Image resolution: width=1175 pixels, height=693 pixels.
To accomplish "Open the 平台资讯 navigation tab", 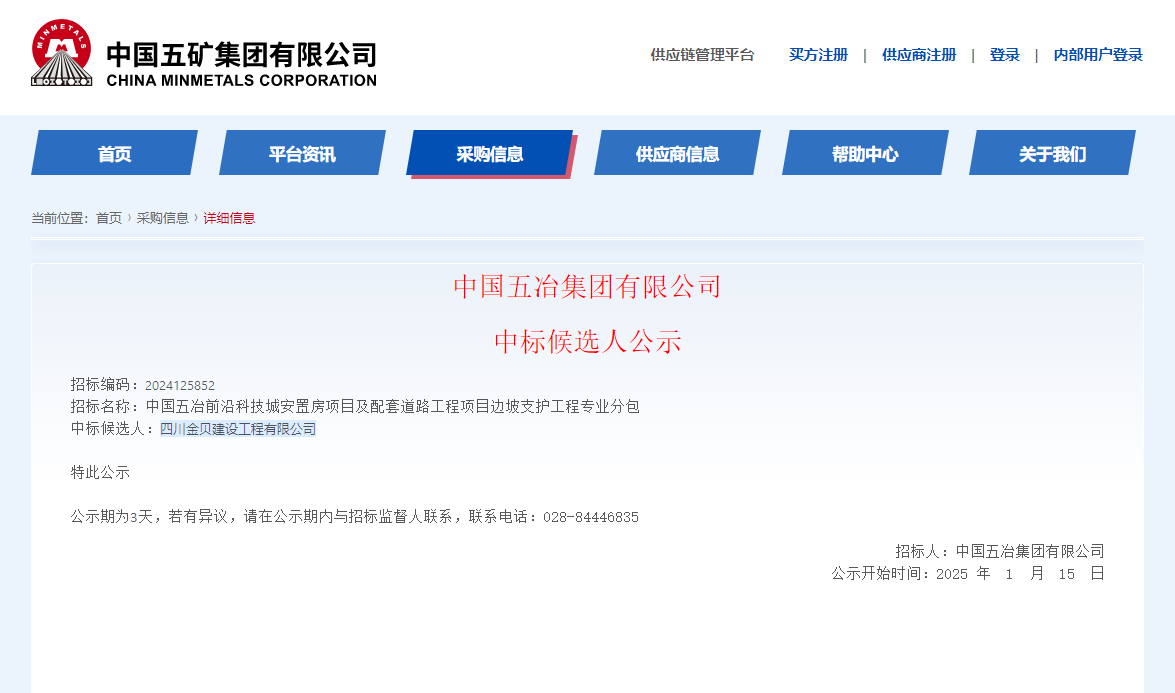I will point(302,153).
